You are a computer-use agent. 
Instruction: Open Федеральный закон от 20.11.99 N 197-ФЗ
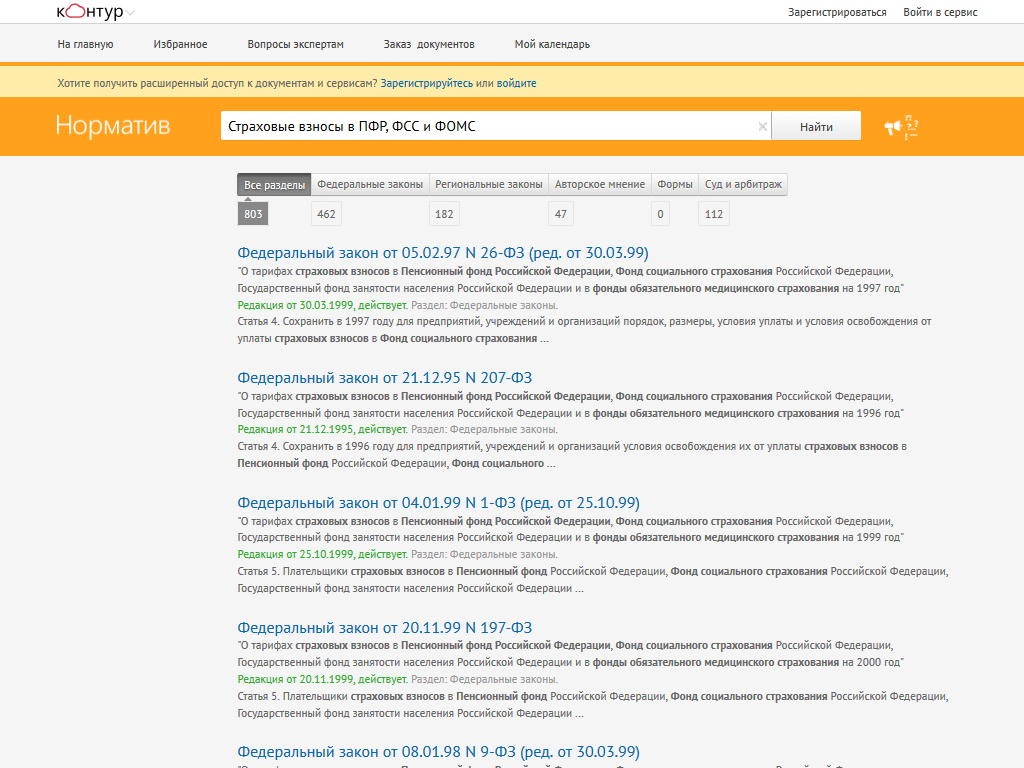[385, 628]
